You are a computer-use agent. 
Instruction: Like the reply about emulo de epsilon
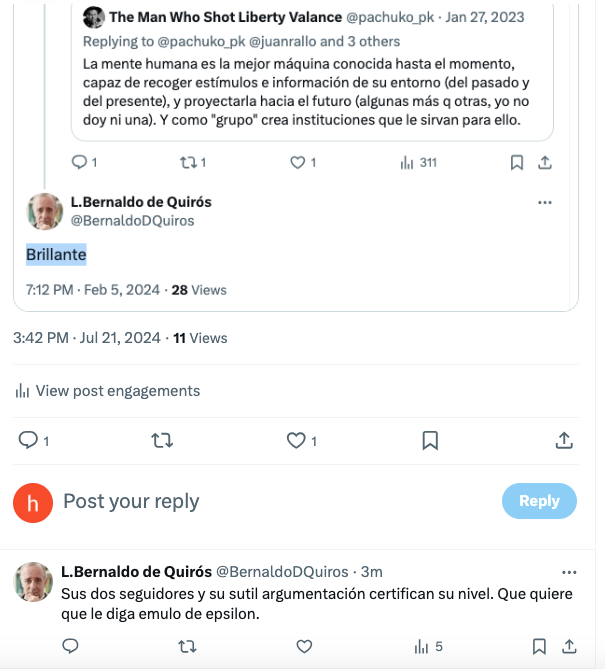304,646
